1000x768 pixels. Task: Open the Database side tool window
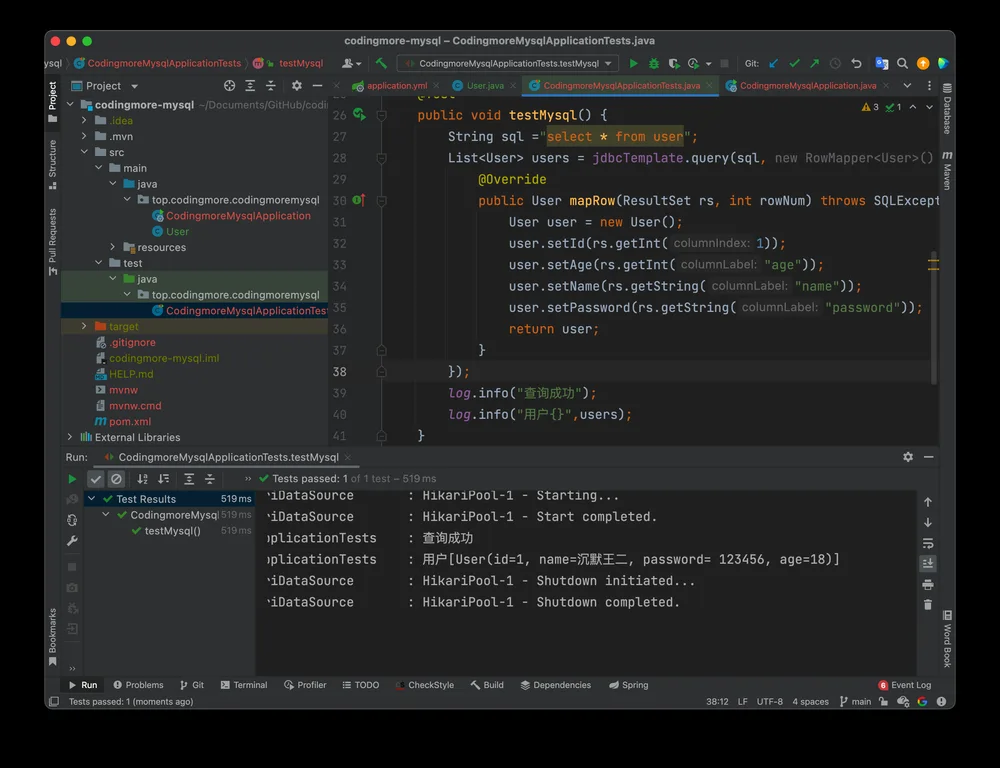tap(947, 109)
